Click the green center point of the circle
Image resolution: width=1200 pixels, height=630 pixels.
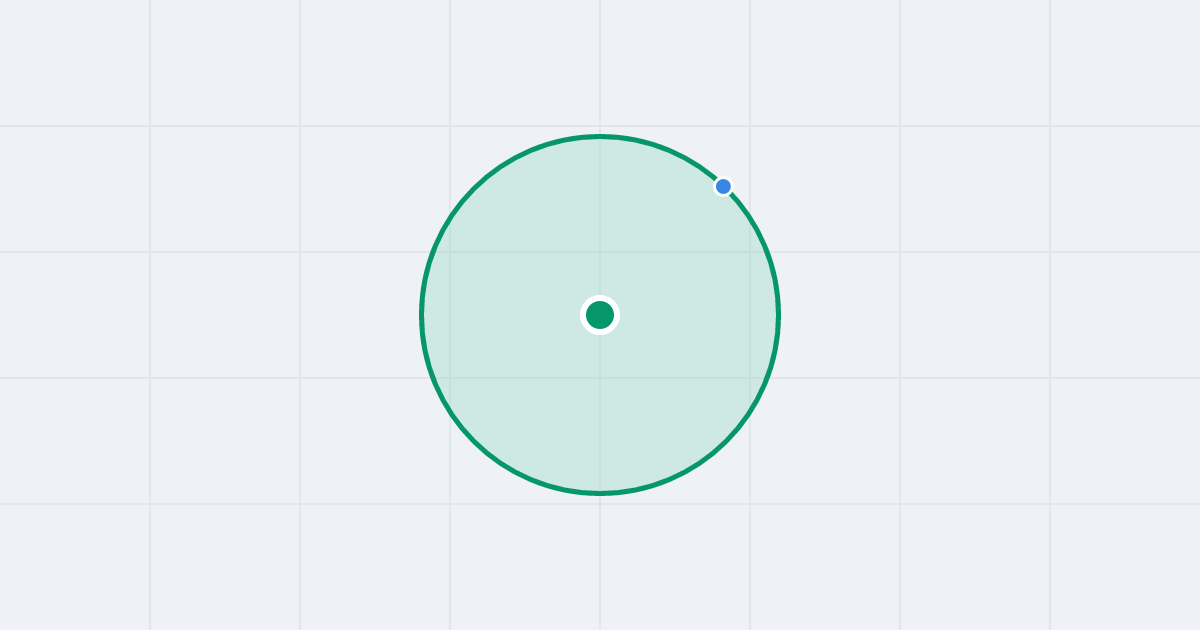click(x=600, y=315)
